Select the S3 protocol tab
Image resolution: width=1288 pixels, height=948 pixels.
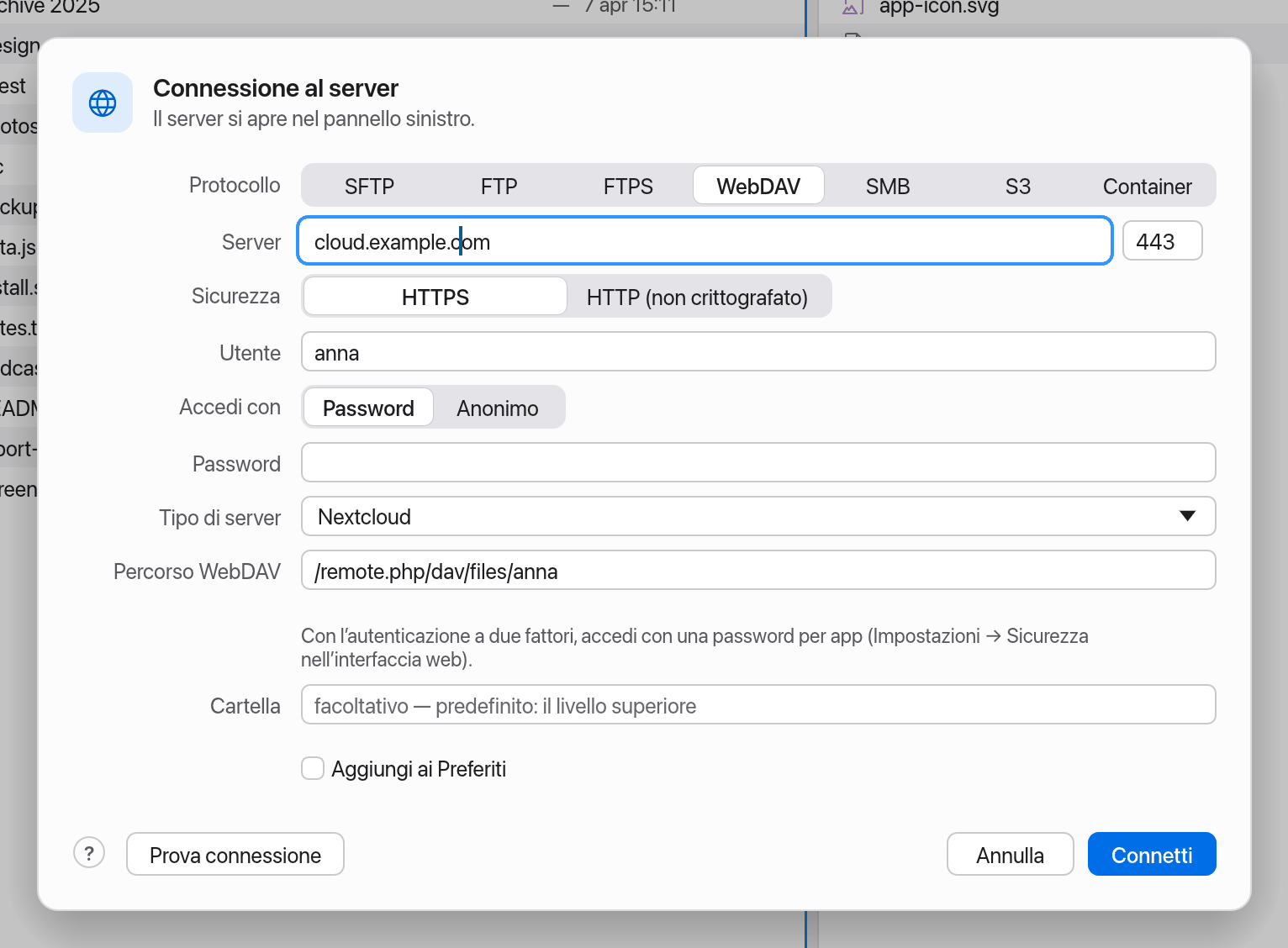tap(1017, 186)
